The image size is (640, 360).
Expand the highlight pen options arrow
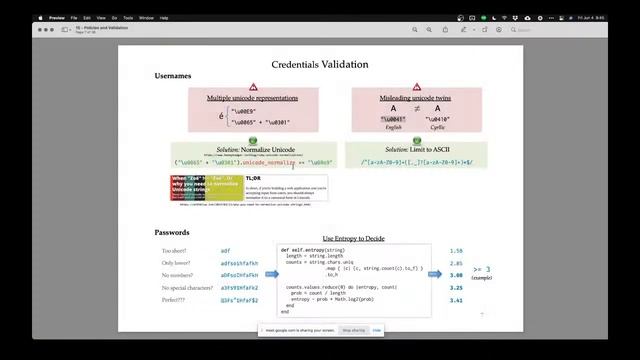[x=474, y=30]
